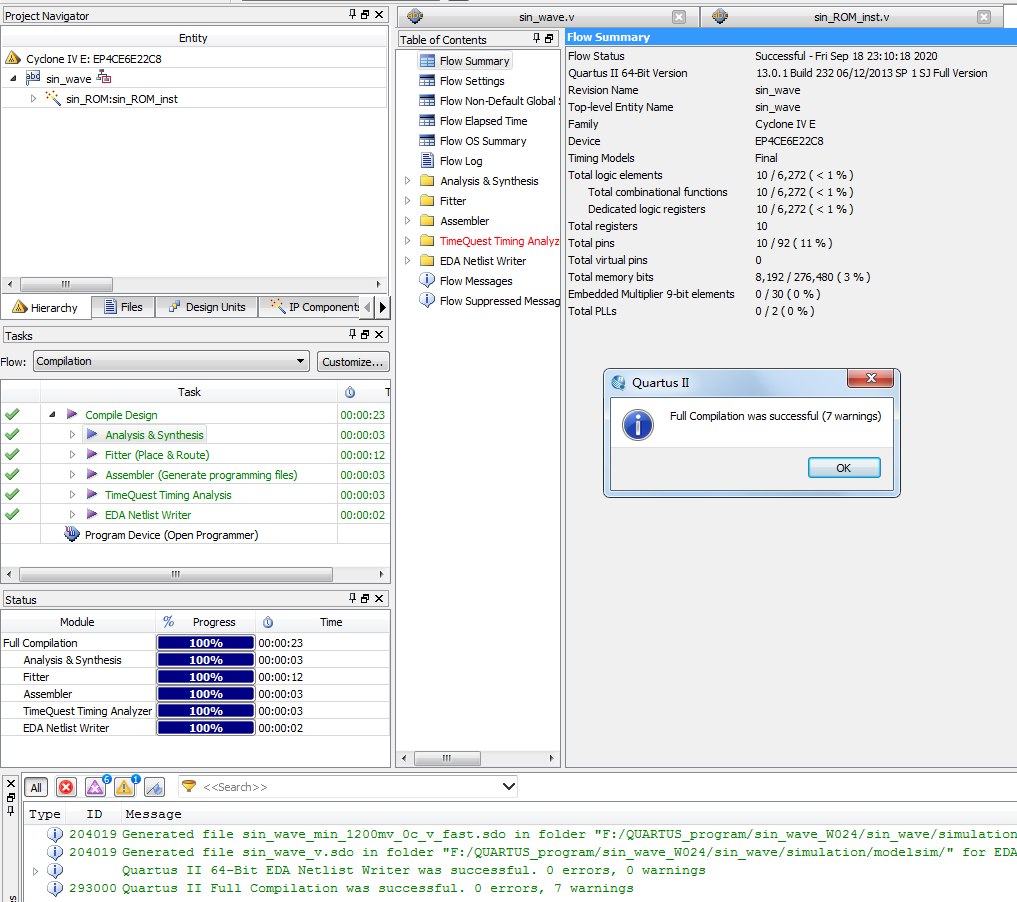
Task: Open the sin_wave.v editor tab
Action: tap(545, 18)
